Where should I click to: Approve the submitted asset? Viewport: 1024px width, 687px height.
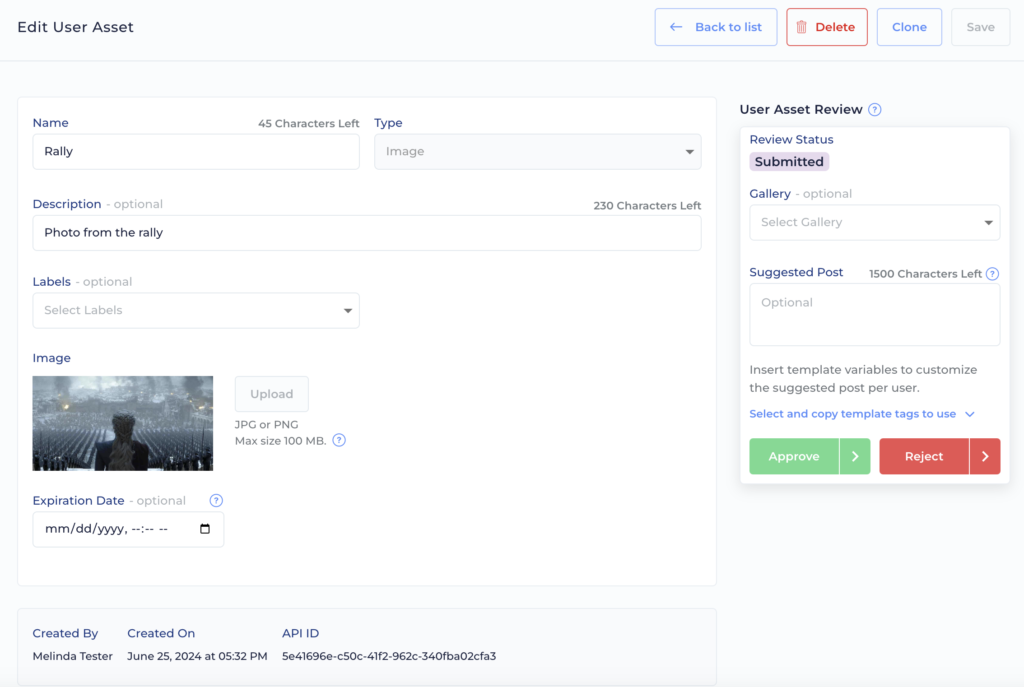pos(793,456)
